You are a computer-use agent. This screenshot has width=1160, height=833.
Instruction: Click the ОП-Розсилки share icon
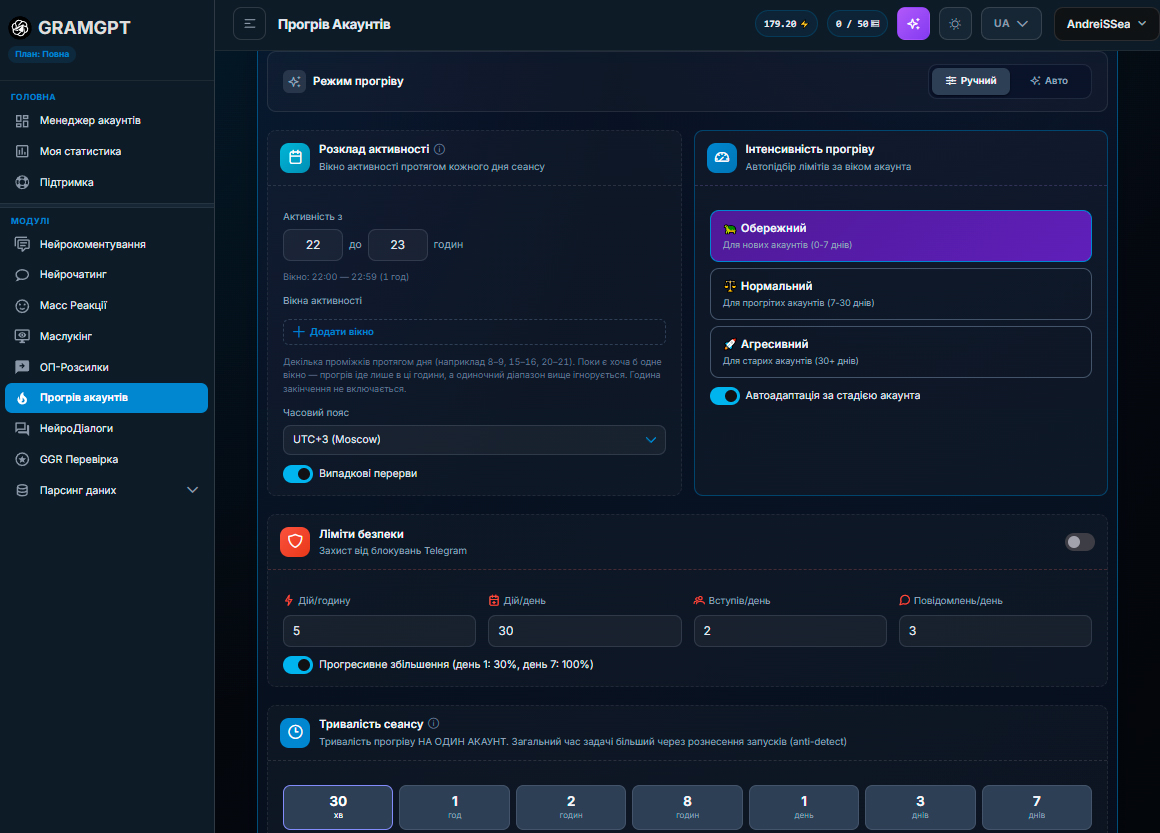click(x=22, y=368)
